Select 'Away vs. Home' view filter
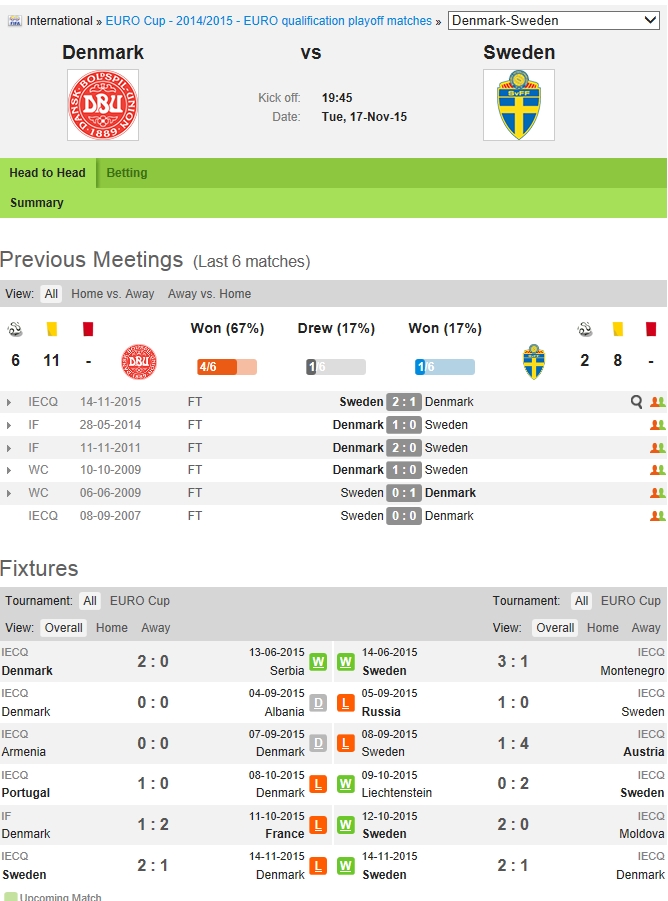Image resolution: width=668 pixels, height=901 pixels. click(209, 294)
